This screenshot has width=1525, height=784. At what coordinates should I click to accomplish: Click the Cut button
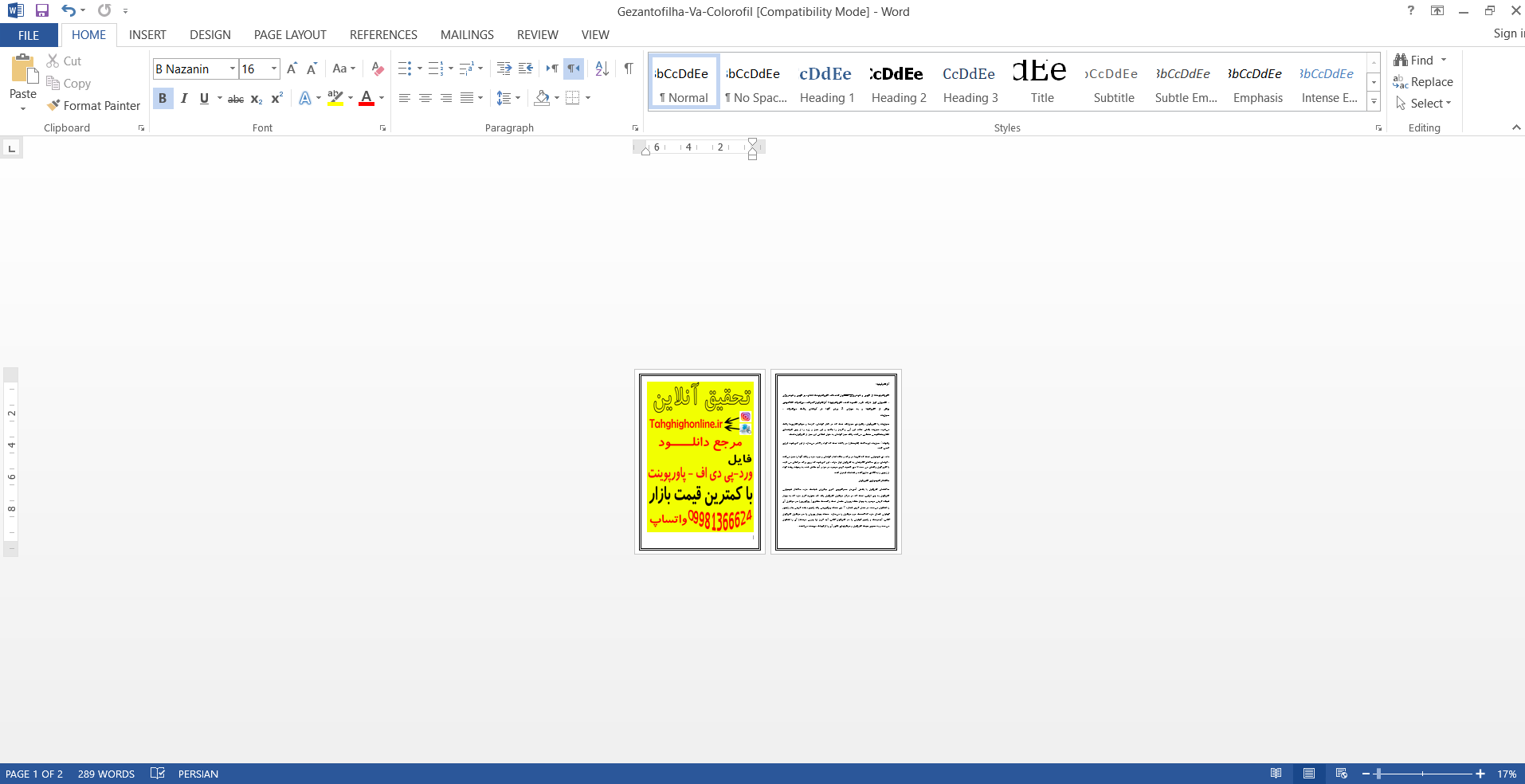click(64, 61)
